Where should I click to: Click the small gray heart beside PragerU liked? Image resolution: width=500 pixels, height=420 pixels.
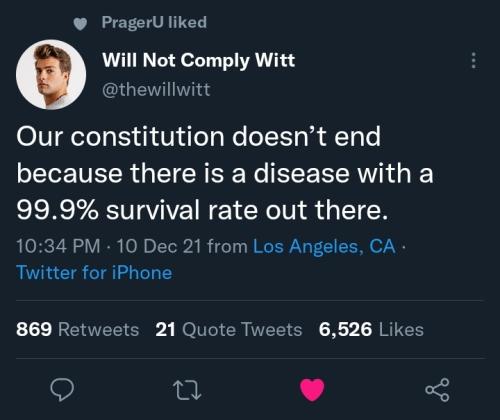[80, 24]
